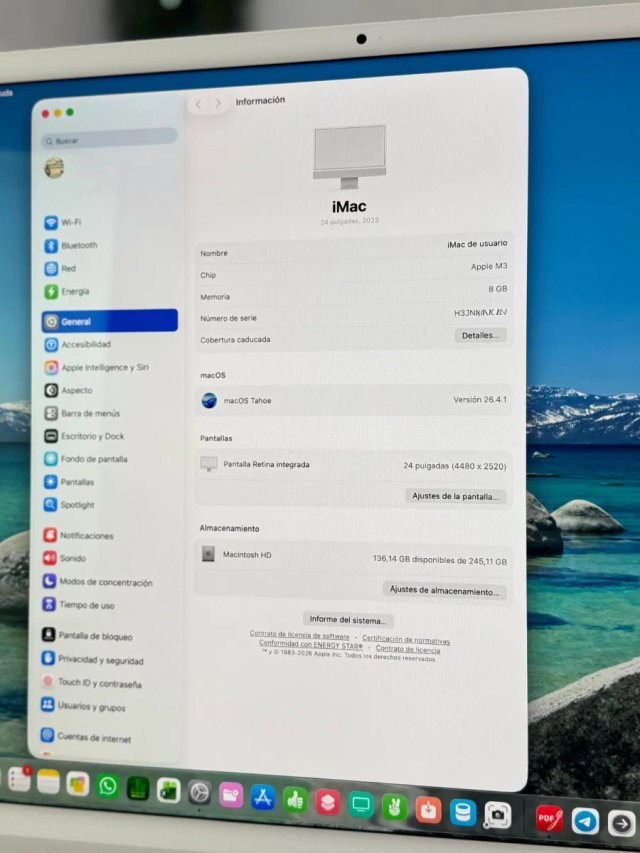Open the orange download app in Dock
Screen dimensions: 640x853
click(428, 809)
